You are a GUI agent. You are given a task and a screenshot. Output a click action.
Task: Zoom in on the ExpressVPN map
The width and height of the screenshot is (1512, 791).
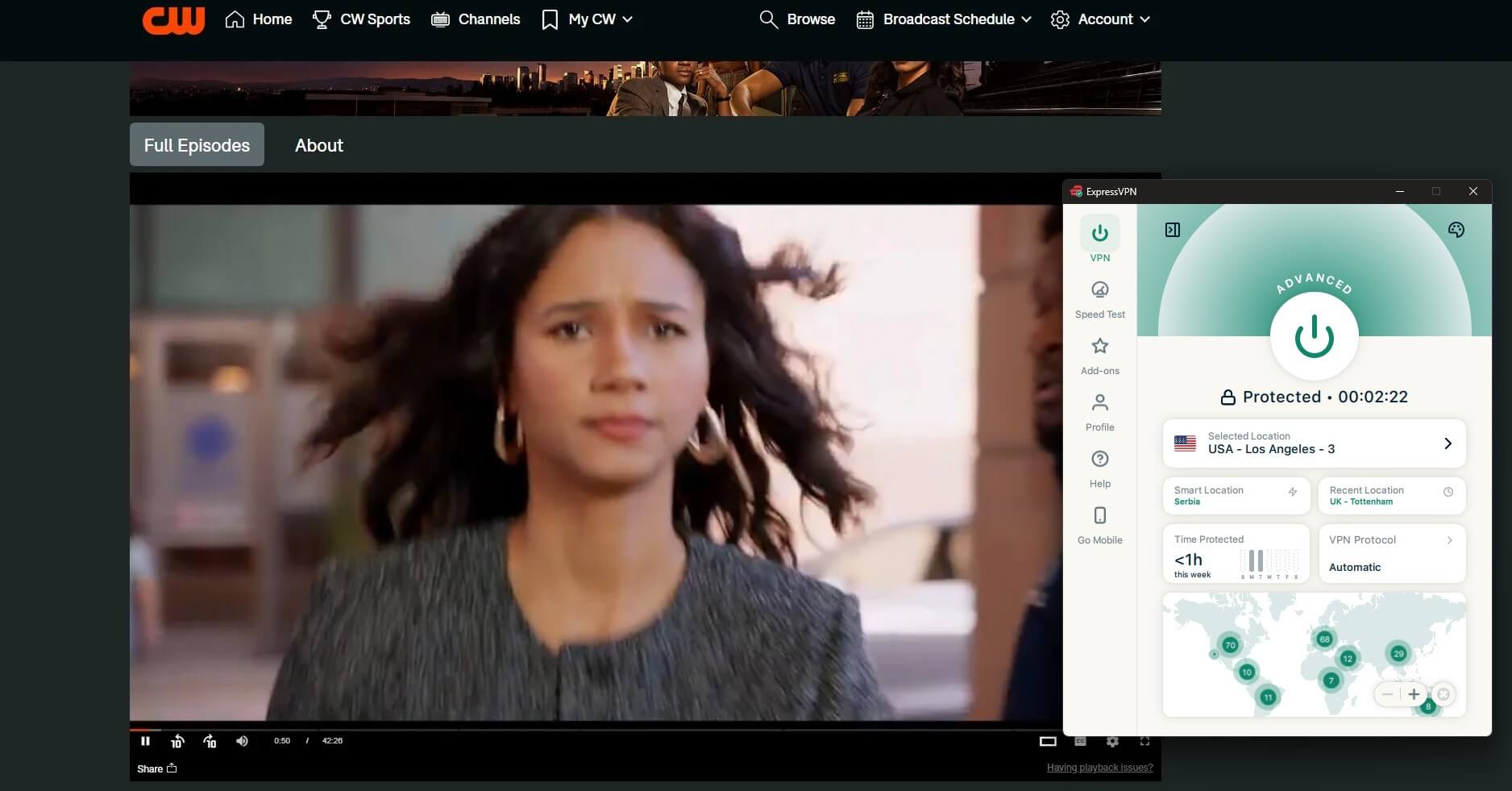[1414, 694]
